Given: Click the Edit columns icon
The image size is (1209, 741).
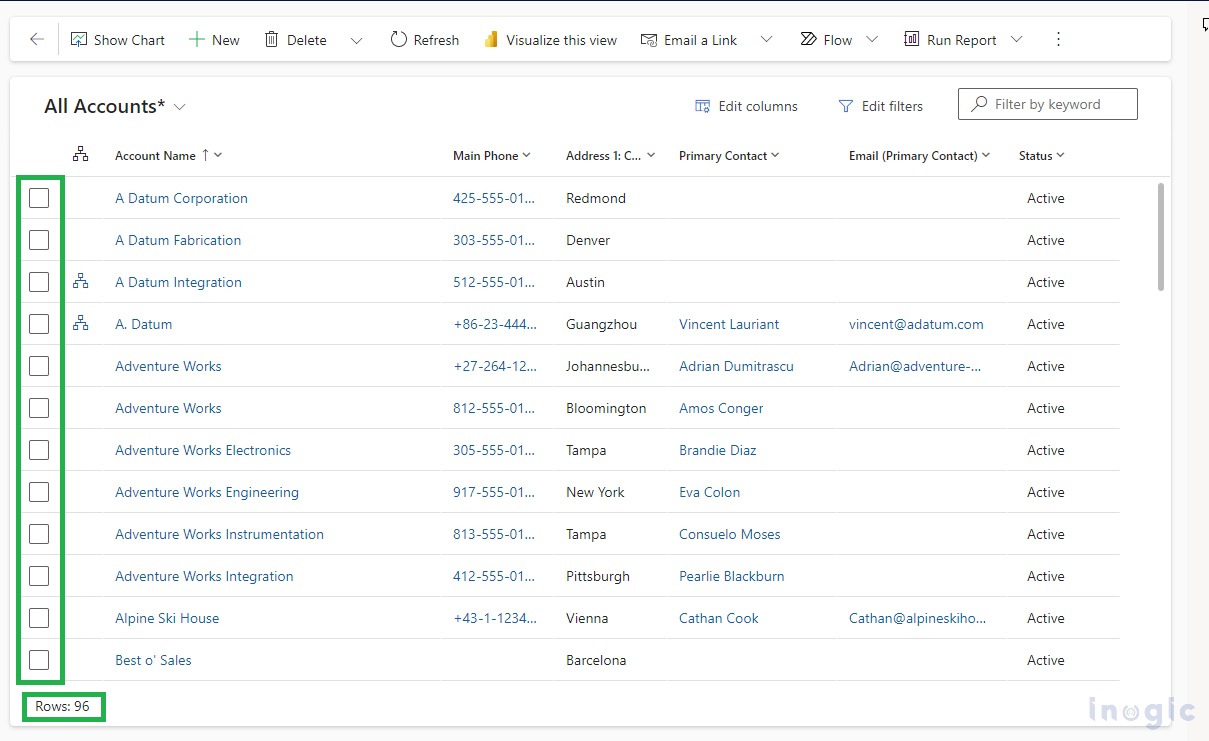Looking at the screenshot, I should [x=703, y=106].
